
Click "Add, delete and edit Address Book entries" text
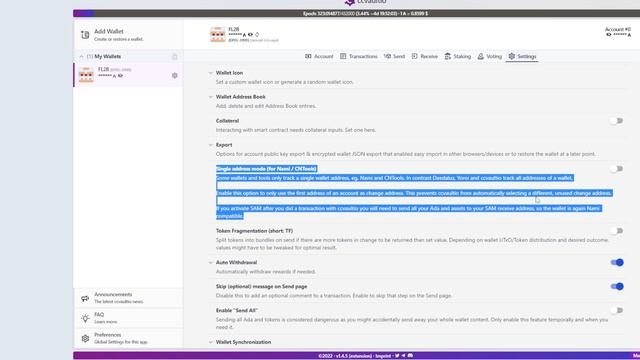tap(266, 106)
